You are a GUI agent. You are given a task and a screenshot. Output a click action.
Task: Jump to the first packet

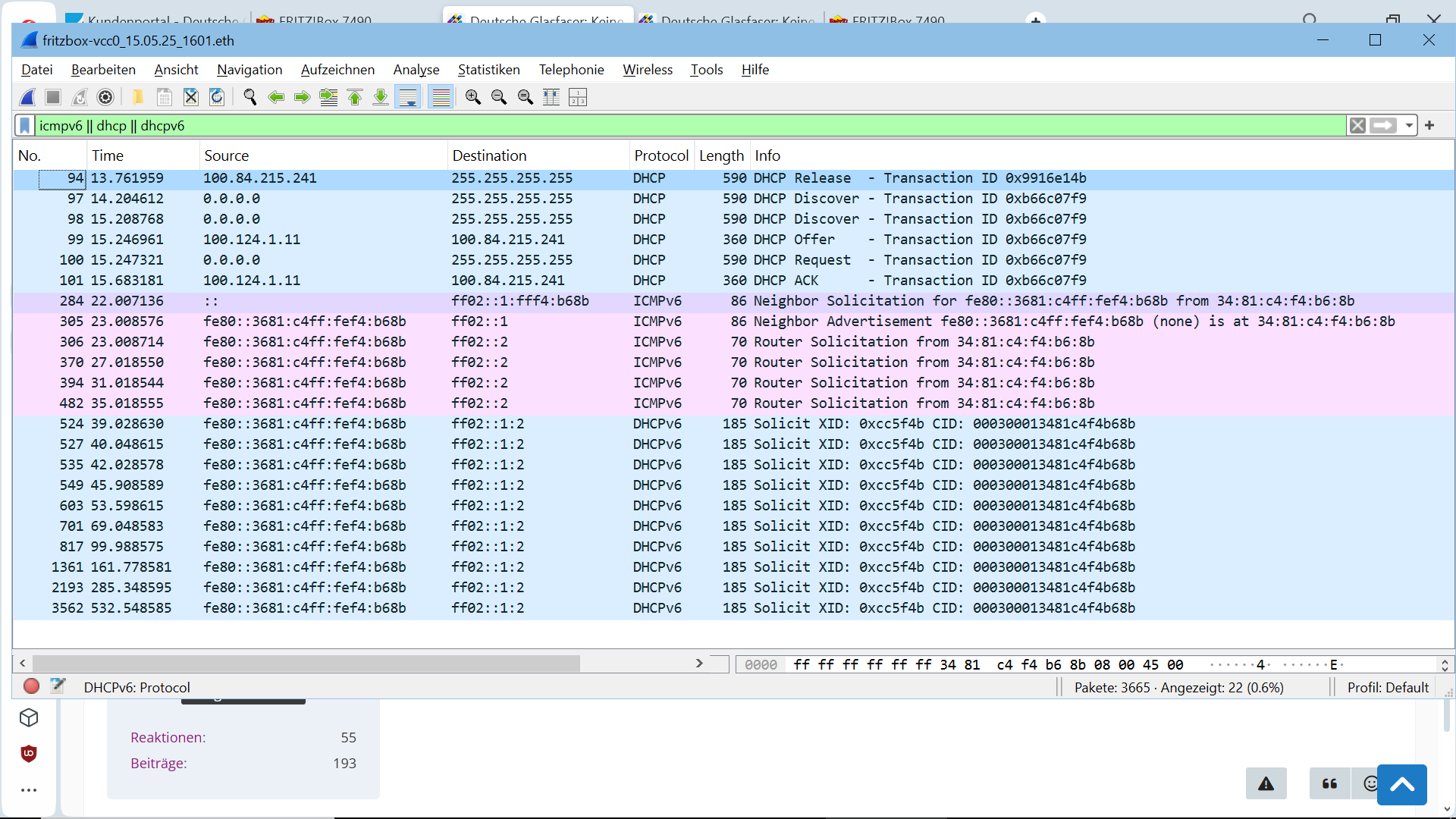pyautogui.click(x=355, y=97)
